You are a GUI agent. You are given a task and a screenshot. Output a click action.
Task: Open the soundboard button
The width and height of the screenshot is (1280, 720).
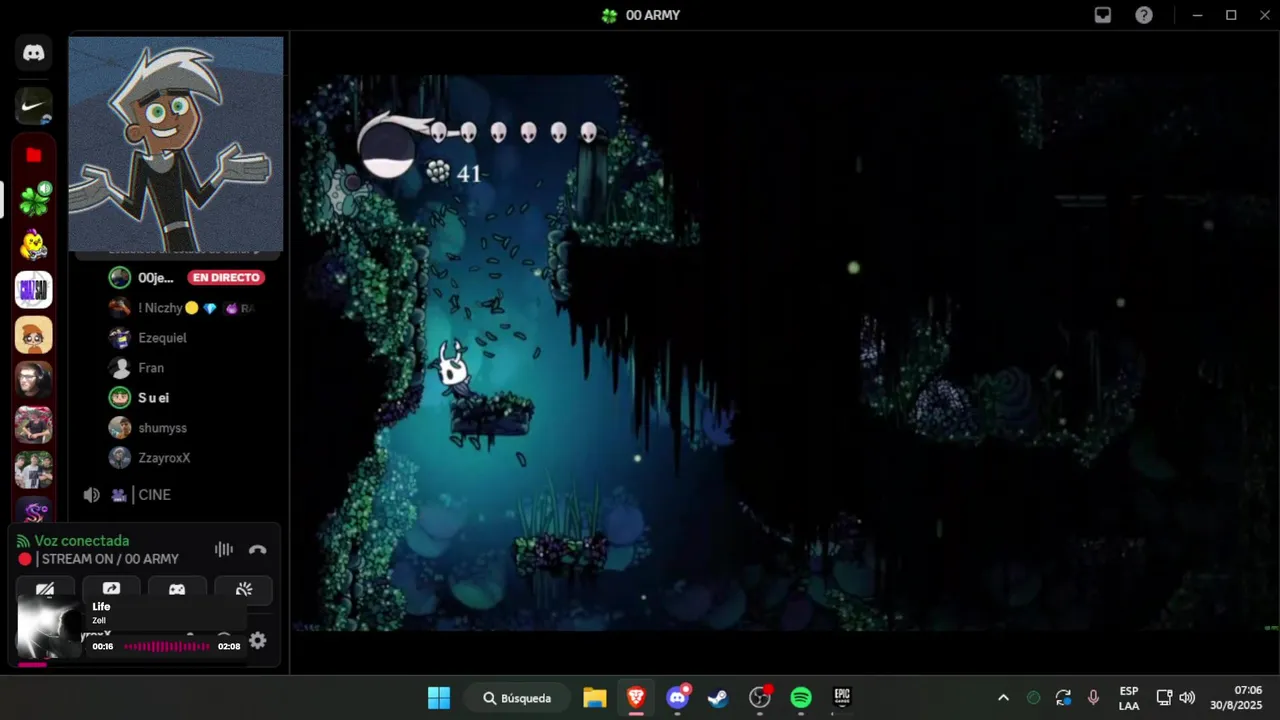pyautogui.click(x=243, y=589)
